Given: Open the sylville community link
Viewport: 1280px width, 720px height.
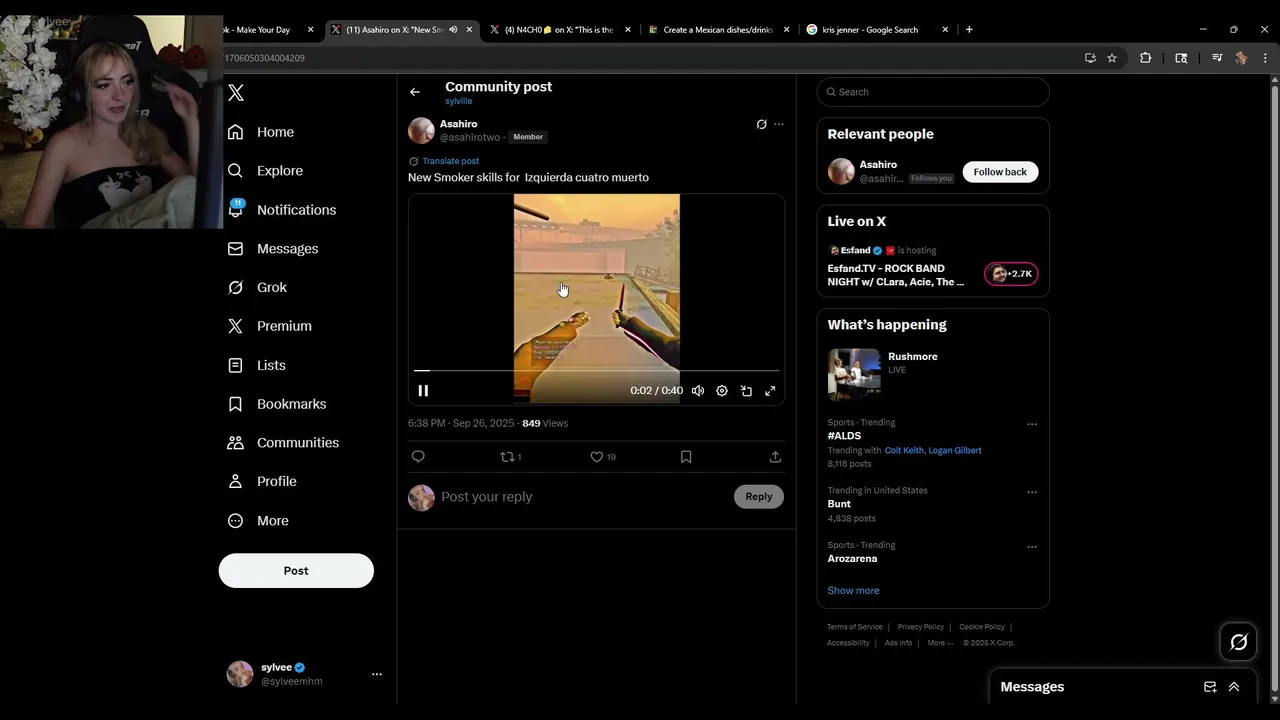Looking at the screenshot, I should 459,101.
